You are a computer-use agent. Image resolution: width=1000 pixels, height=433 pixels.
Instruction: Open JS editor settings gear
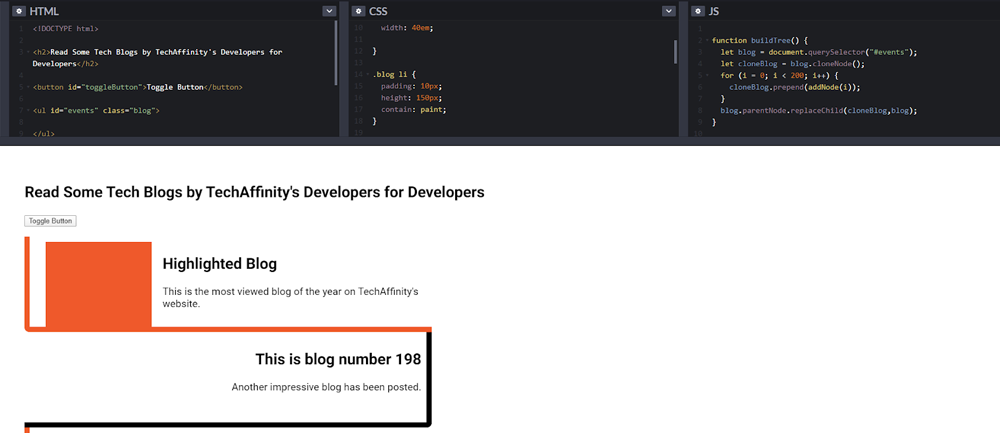[695, 11]
